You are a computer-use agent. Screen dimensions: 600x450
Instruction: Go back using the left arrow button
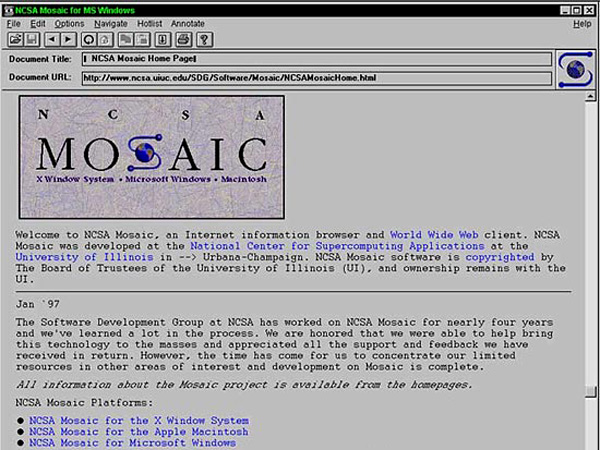pos(52,40)
